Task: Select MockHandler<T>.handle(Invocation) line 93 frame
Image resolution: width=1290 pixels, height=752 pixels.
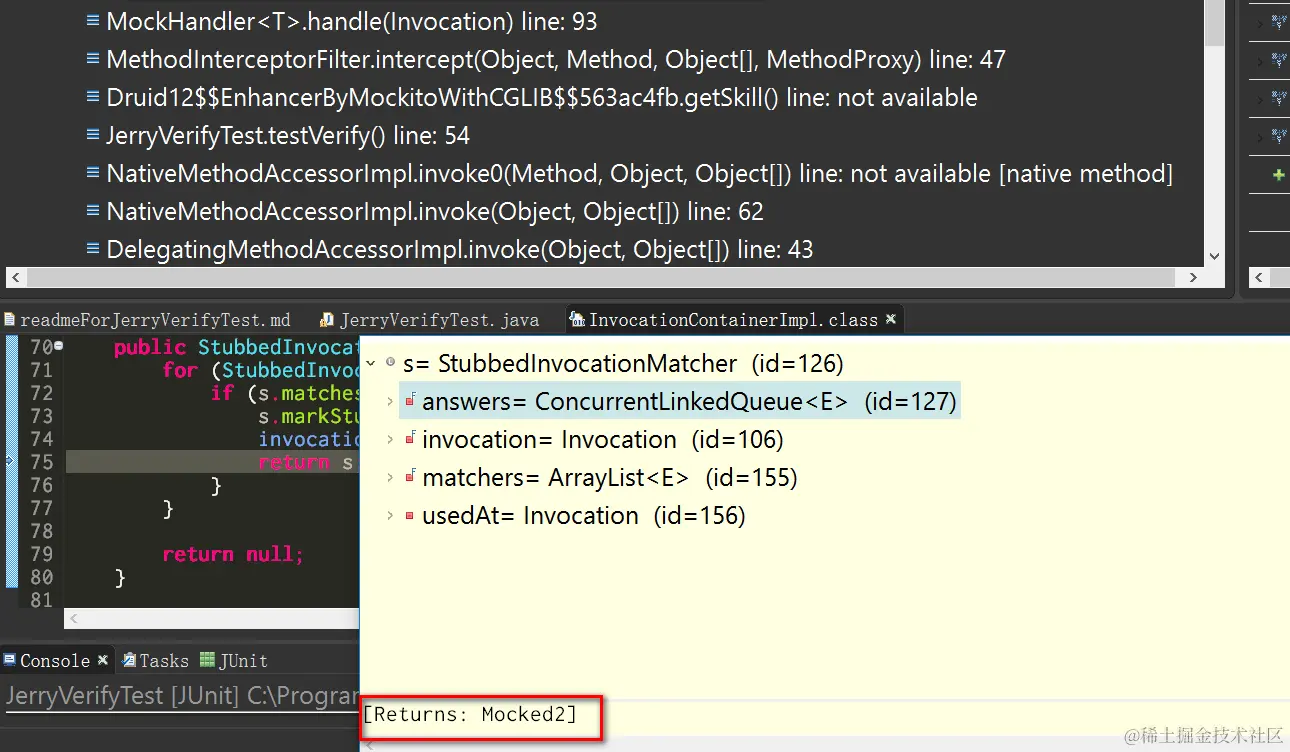Action: pos(352,21)
